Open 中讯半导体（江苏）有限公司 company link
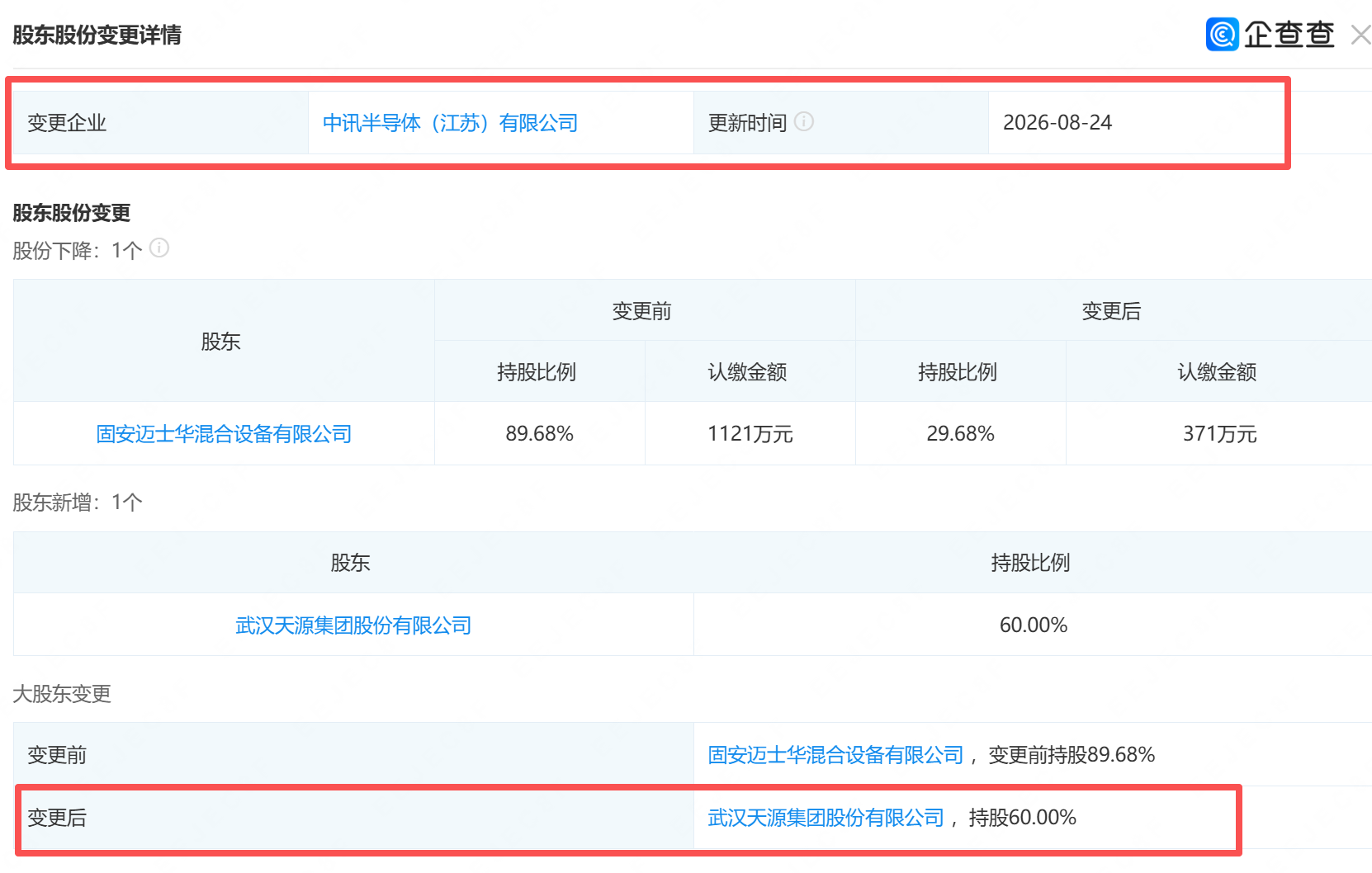1372x873 pixels. pyautogui.click(x=450, y=123)
